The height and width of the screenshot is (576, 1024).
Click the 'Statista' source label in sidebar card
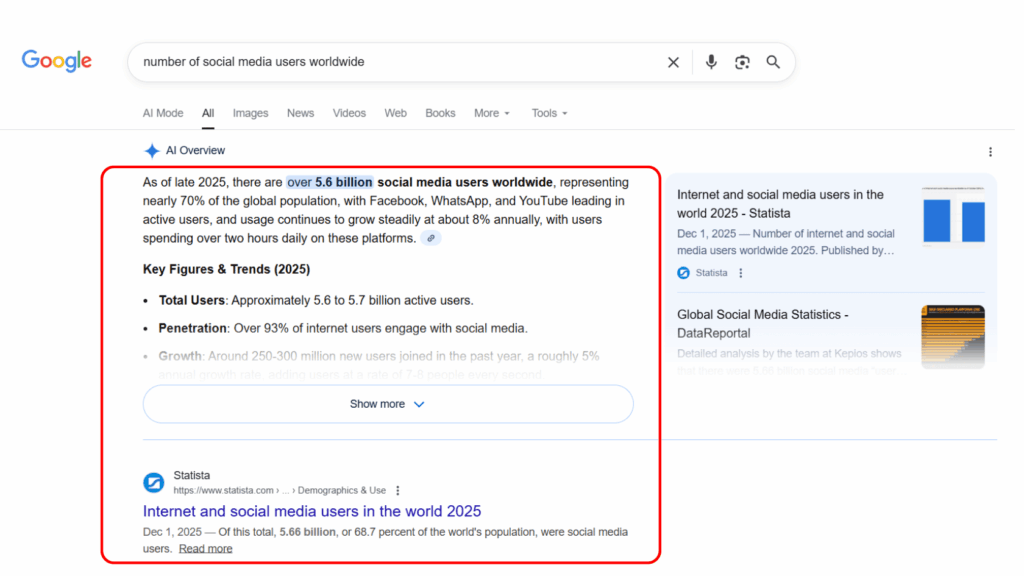tap(711, 273)
